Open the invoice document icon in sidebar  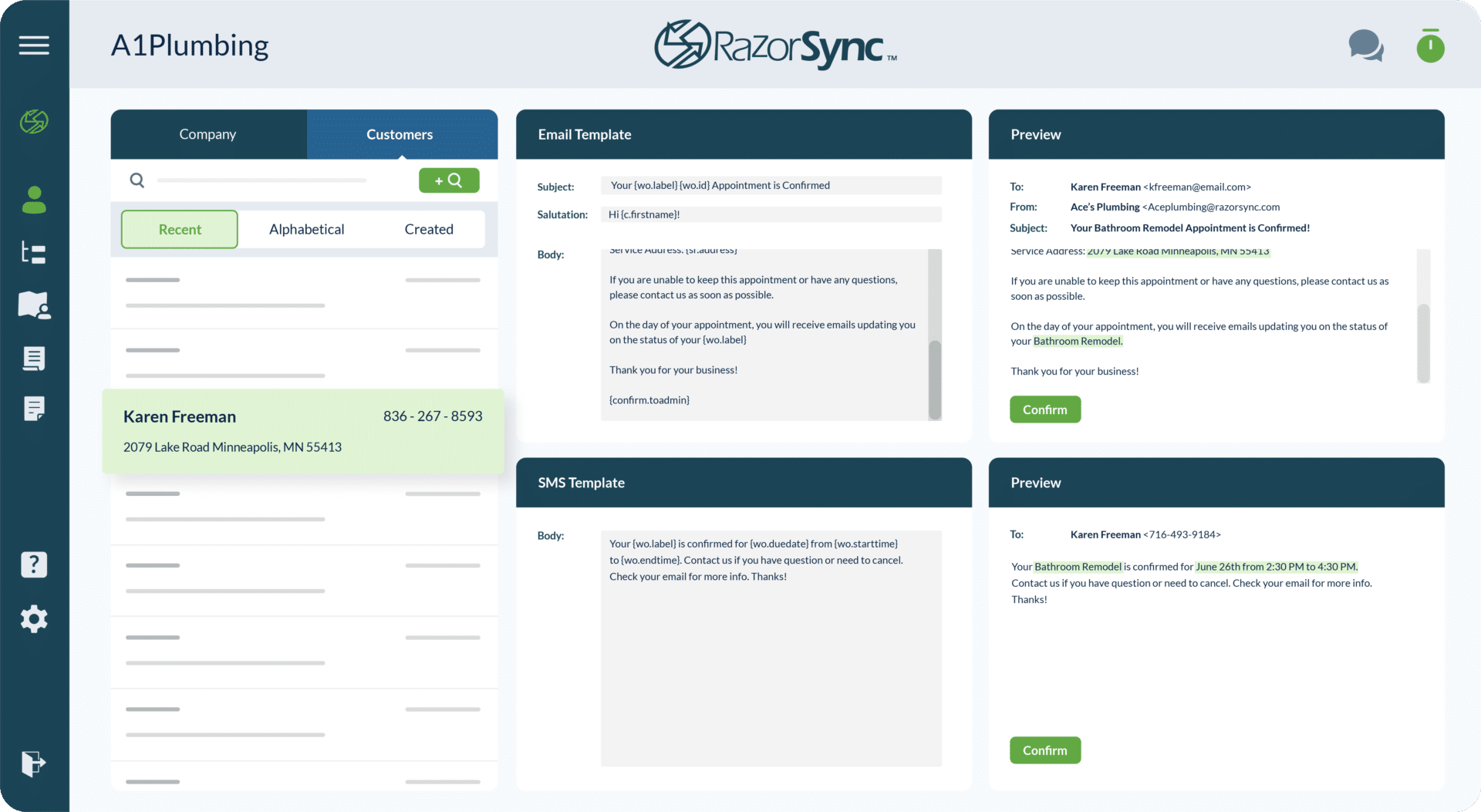(34, 358)
